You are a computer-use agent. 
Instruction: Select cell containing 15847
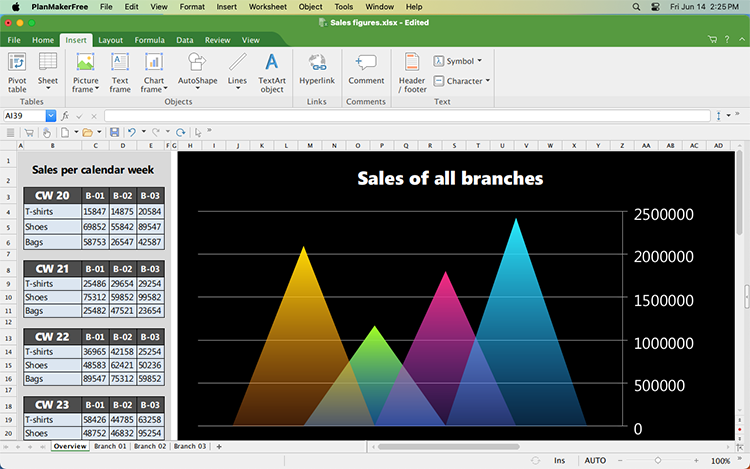coord(94,211)
